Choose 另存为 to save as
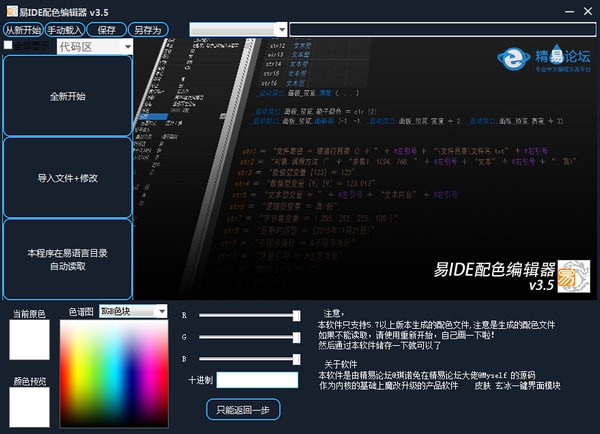 click(148, 30)
